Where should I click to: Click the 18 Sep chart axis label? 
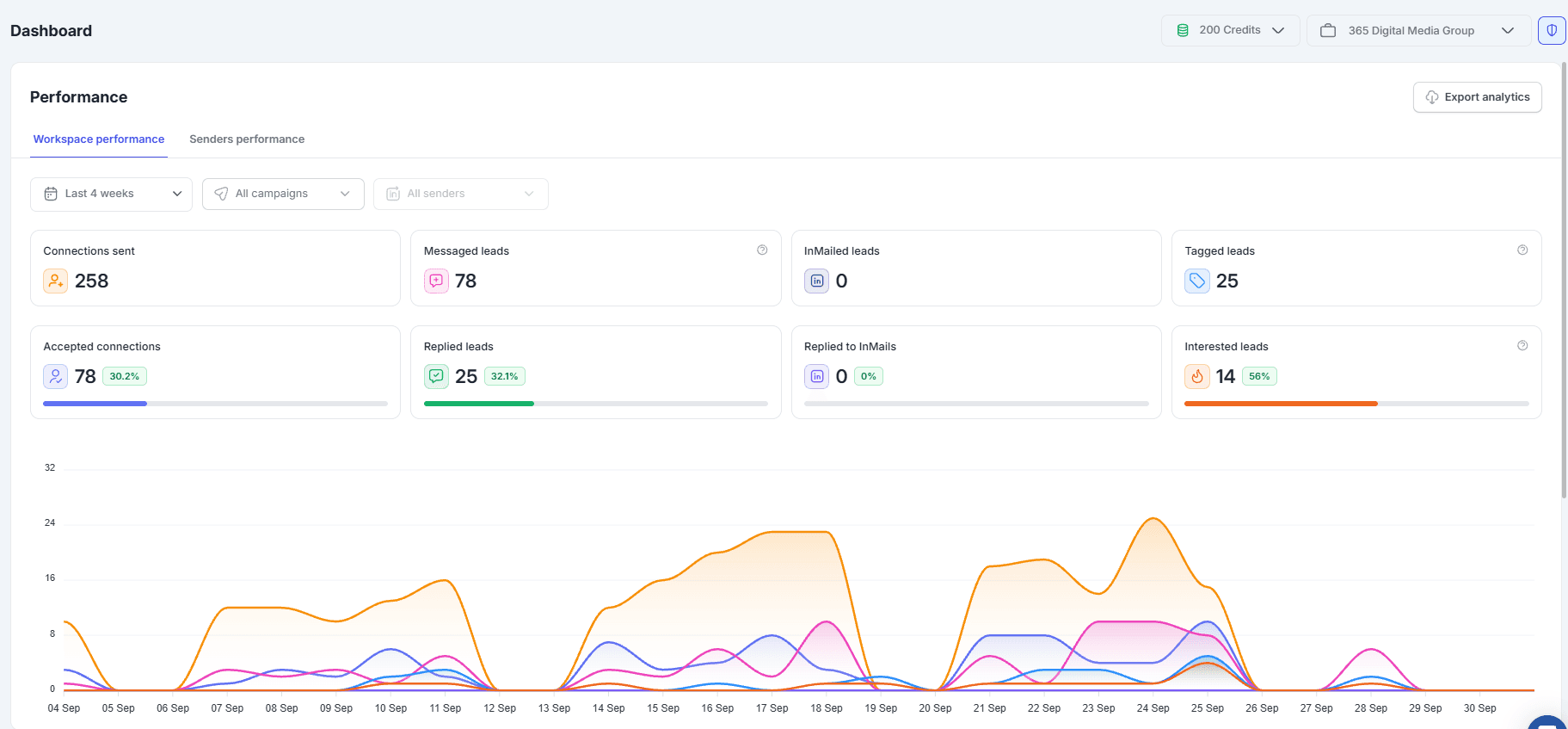click(827, 708)
